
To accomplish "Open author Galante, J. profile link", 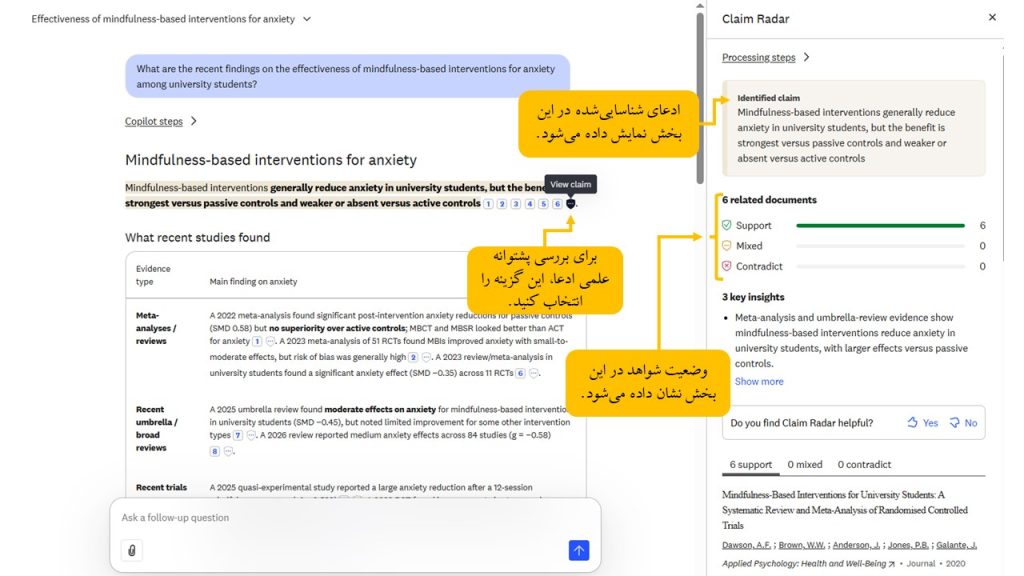I will (x=957, y=545).
